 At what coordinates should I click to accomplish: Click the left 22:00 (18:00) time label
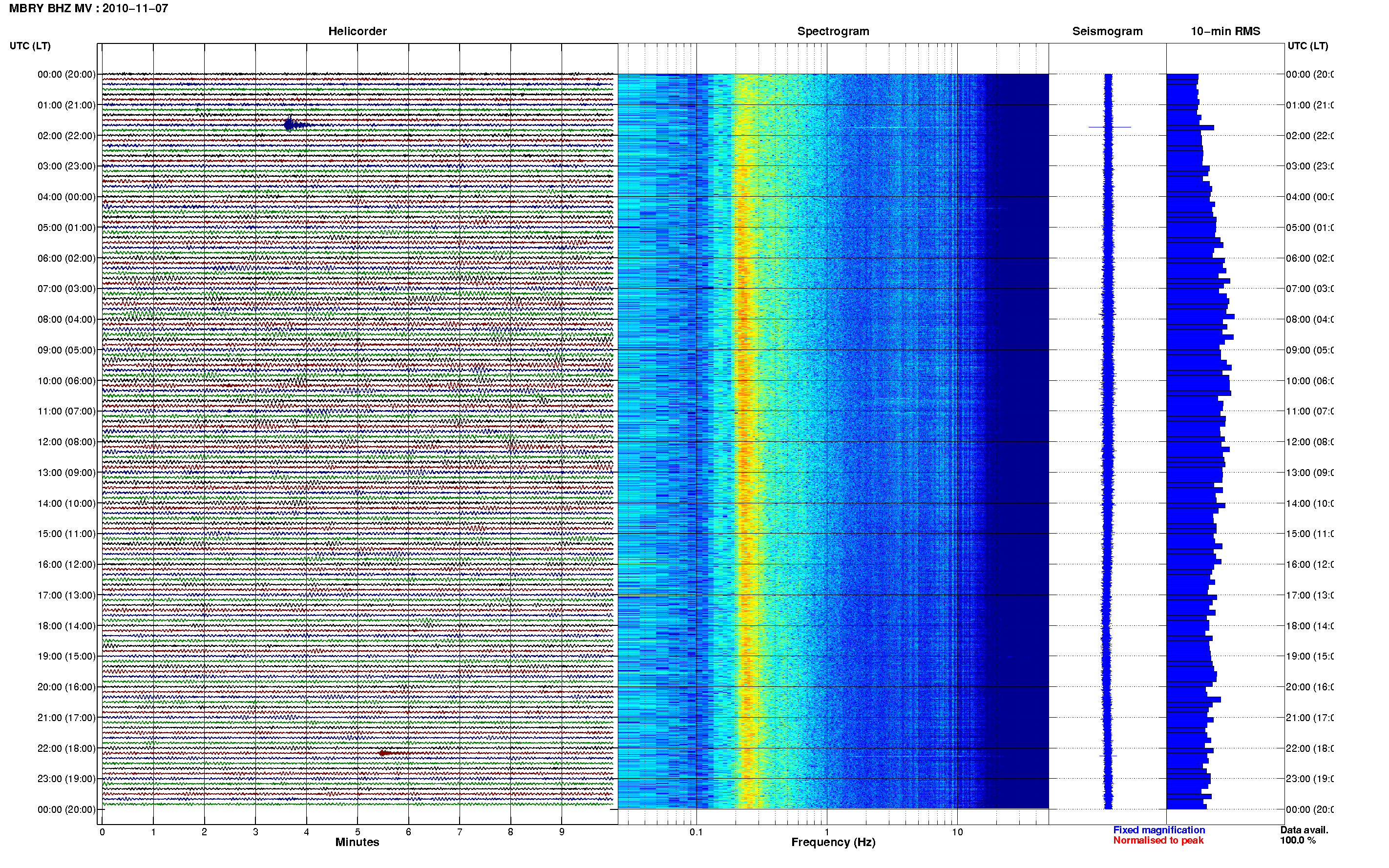coord(66,748)
